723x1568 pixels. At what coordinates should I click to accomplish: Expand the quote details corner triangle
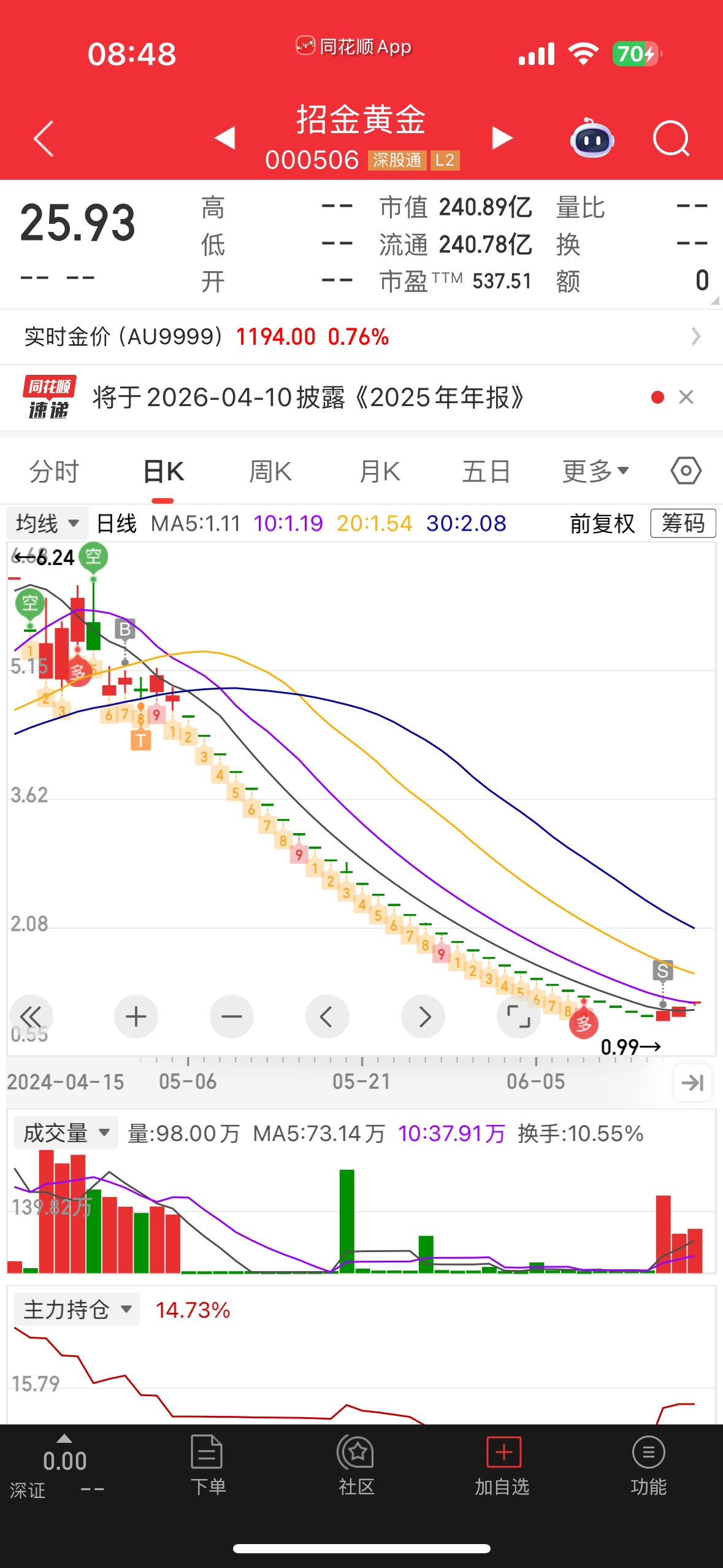(714, 301)
